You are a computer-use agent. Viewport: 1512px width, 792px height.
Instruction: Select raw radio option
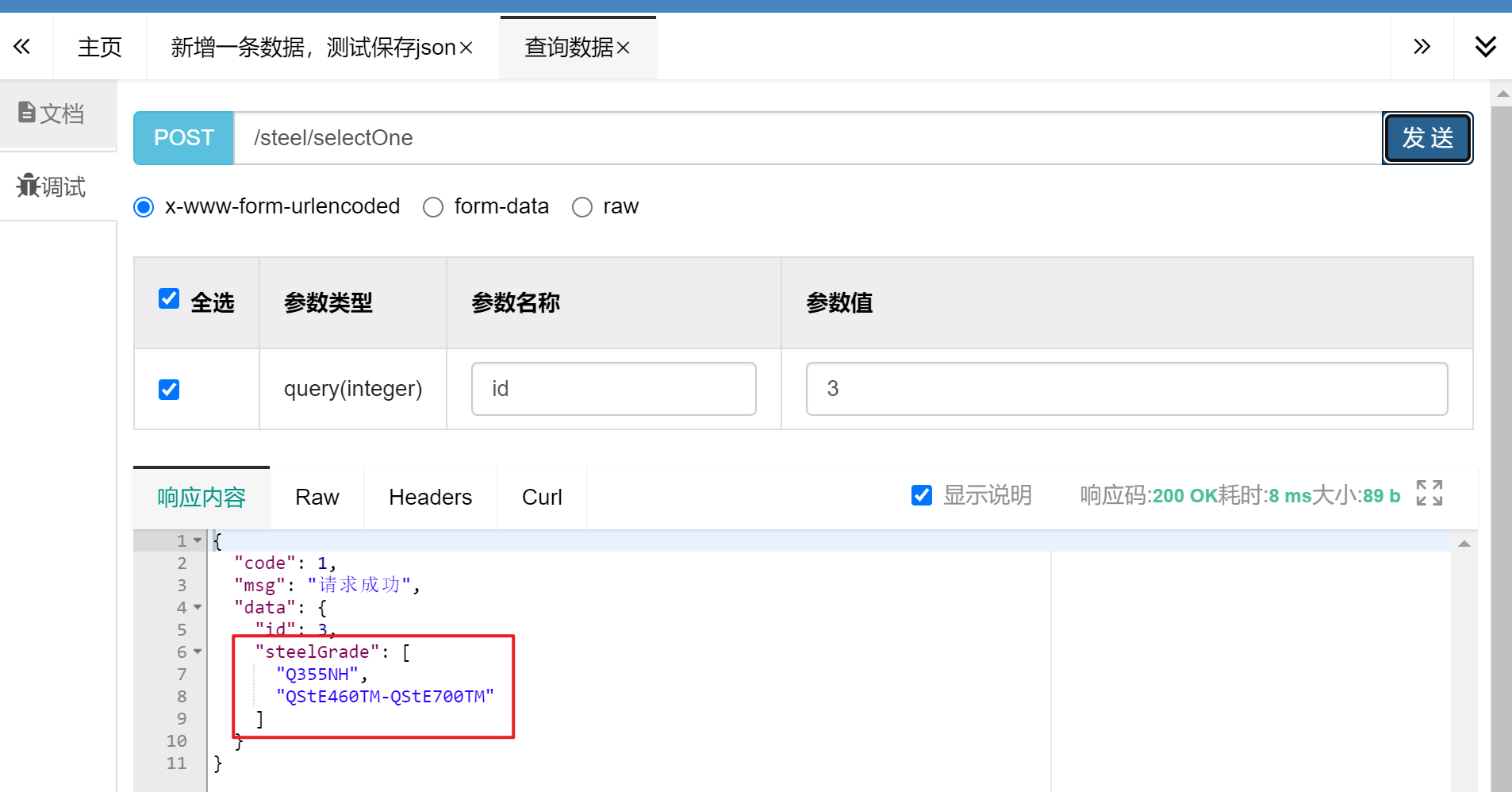pyautogui.click(x=582, y=207)
